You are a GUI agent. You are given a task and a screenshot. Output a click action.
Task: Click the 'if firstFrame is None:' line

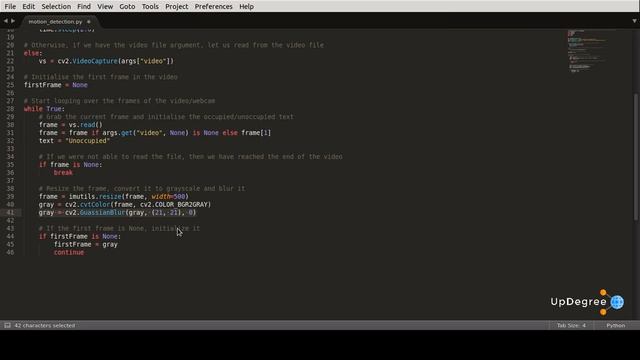(80, 236)
